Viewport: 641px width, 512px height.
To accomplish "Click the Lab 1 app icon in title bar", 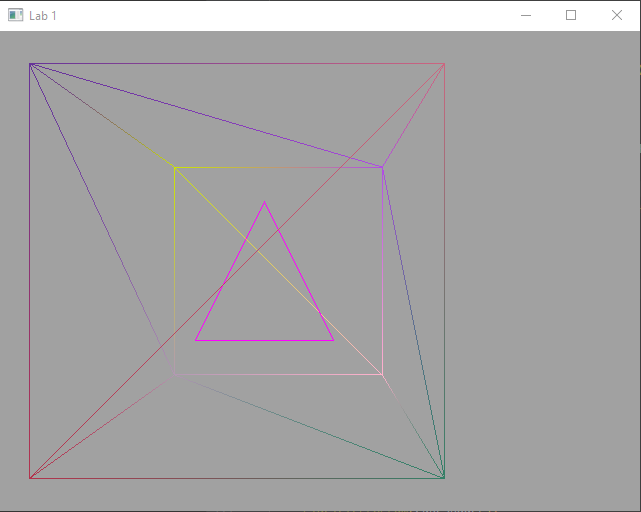I will point(15,15).
